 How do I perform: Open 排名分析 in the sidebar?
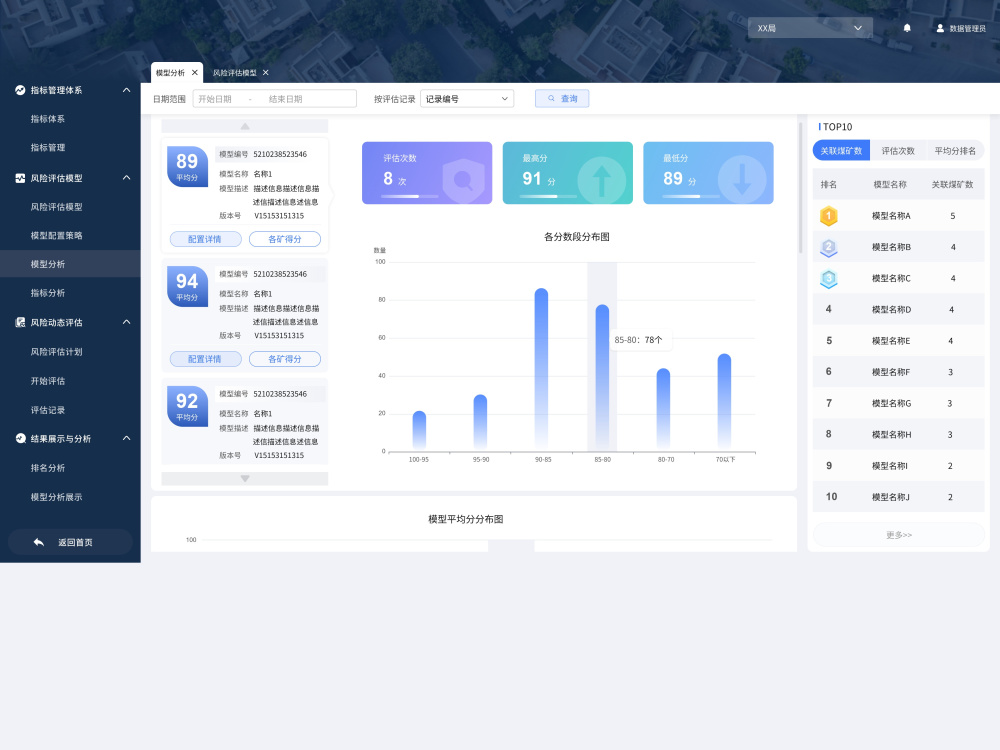pos(48,467)
